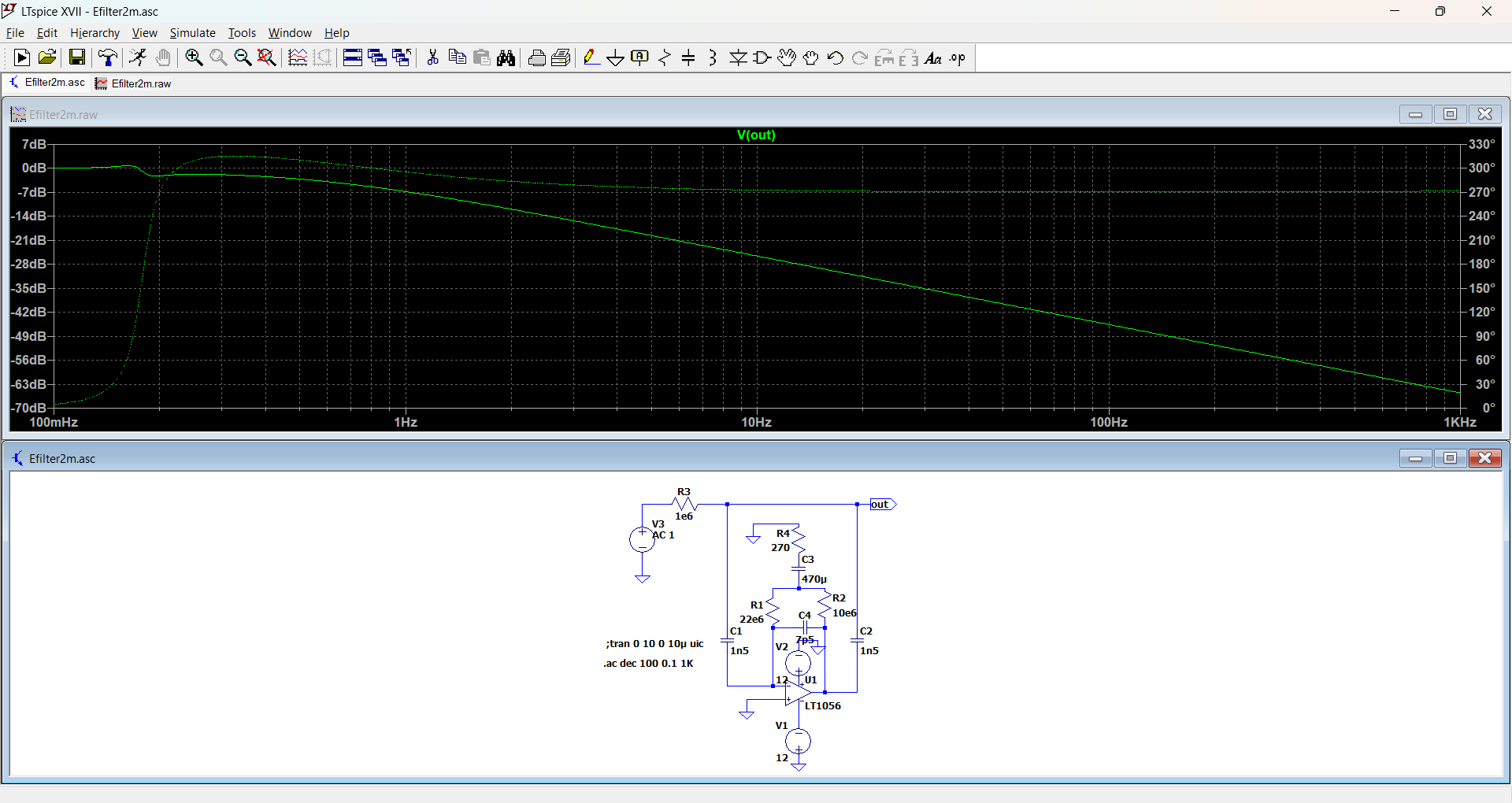1512x803 pixels.
Task: Click the Halt simulation hand icon
Action: pos(163,57)
